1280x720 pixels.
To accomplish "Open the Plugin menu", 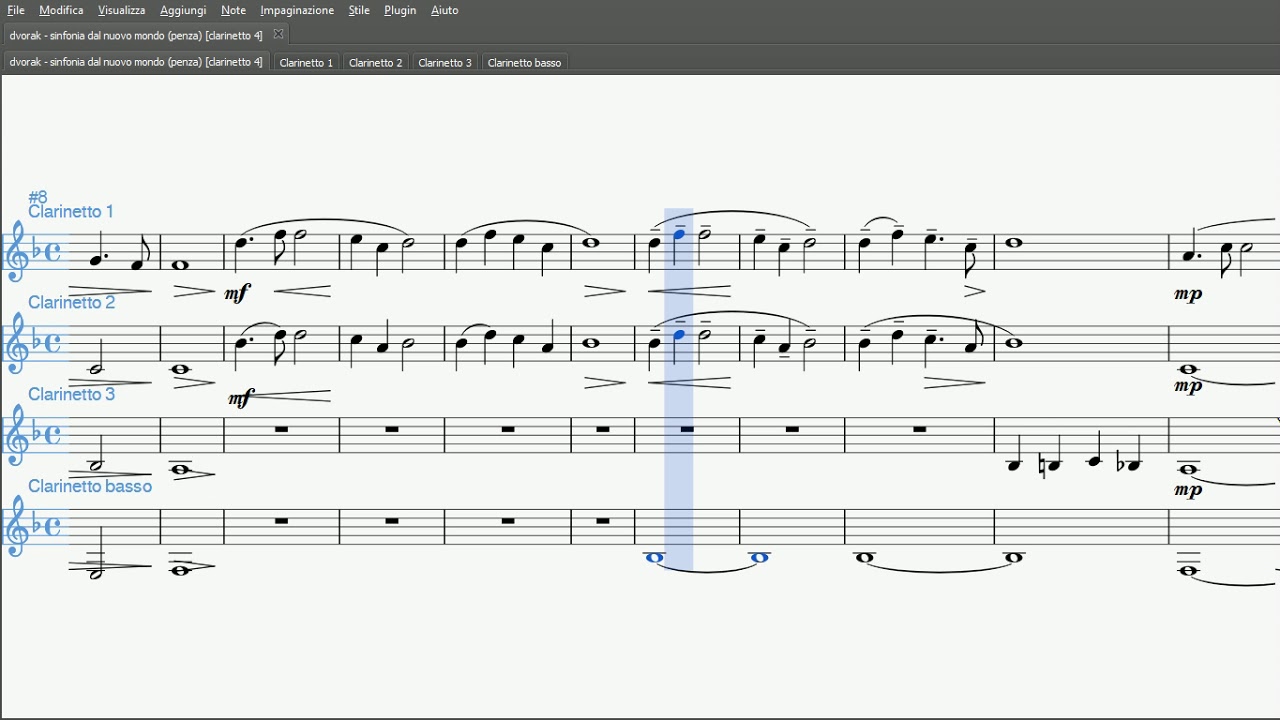I will click(x=400, y=10).
